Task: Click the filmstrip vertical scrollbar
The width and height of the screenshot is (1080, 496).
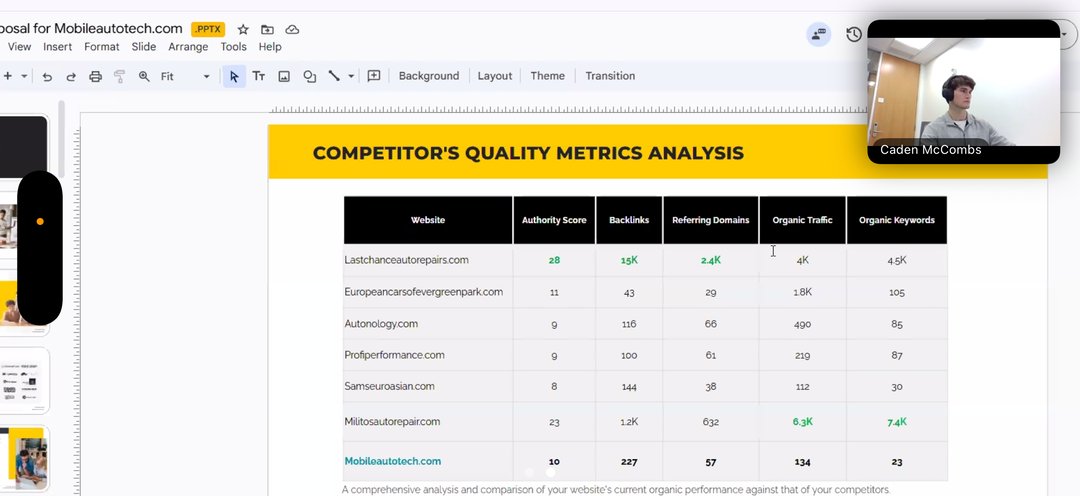Action: 61,140
